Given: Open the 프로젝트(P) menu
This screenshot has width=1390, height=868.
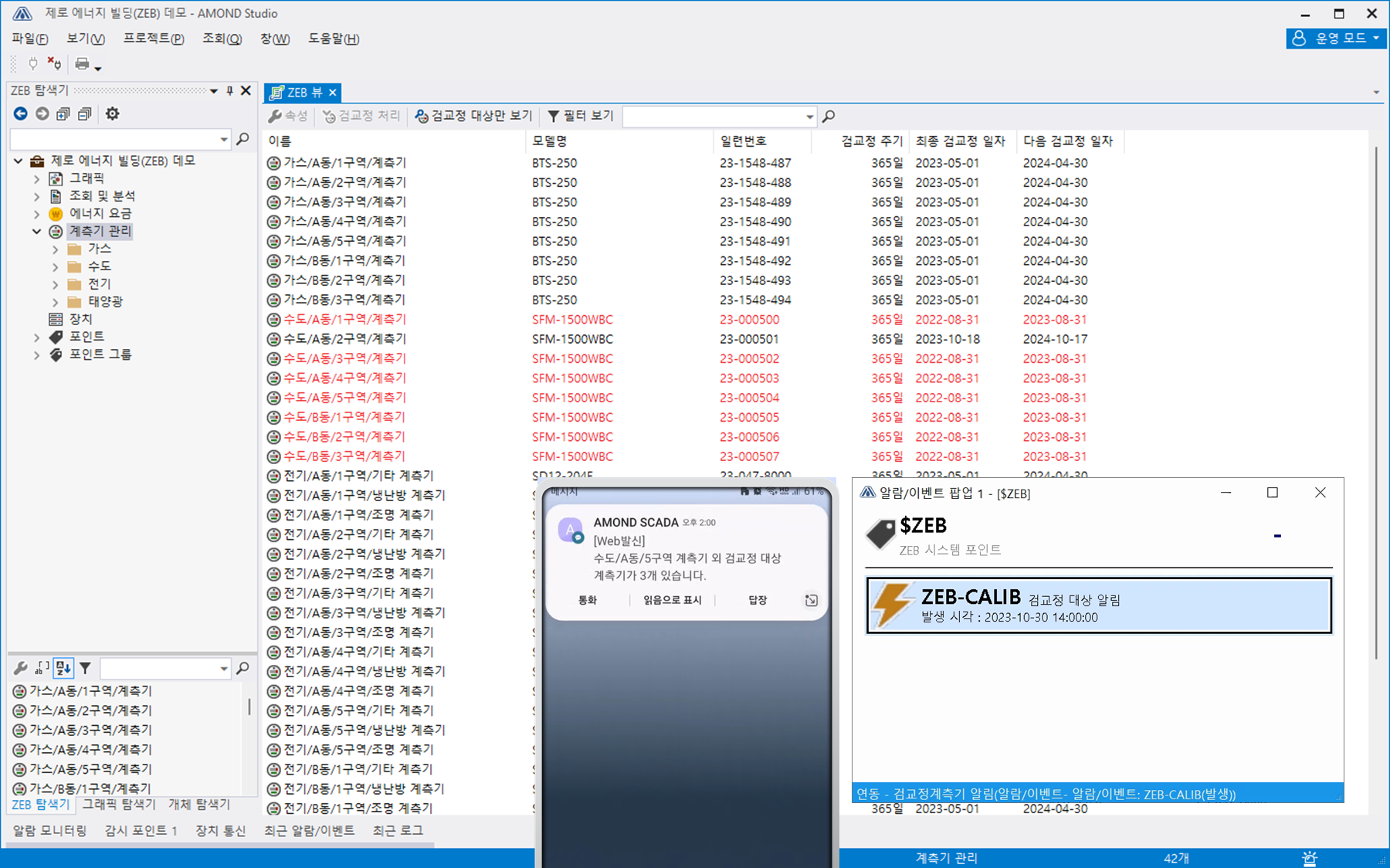Looking at the screenshot, I should [154, 39].
